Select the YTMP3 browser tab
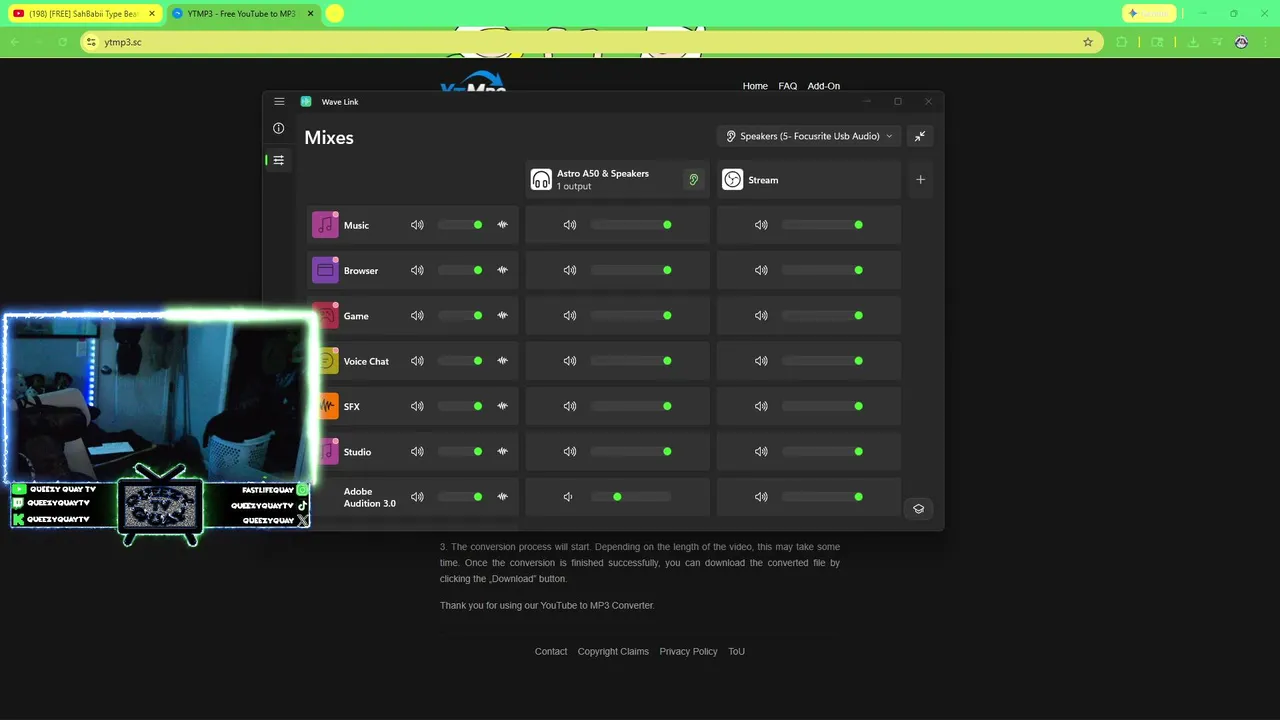Screen dimensions: 1280x720 [x=241, y=13]
